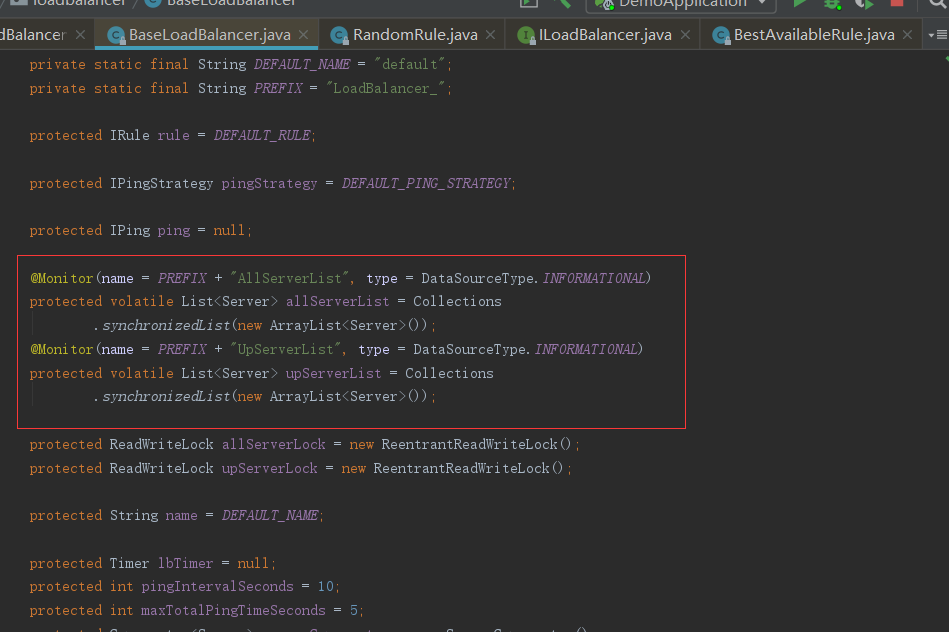Close the partially visible leftmost editor tab
Image resolution: width=949 pixels, height=632 pixels.
[80, 35]
